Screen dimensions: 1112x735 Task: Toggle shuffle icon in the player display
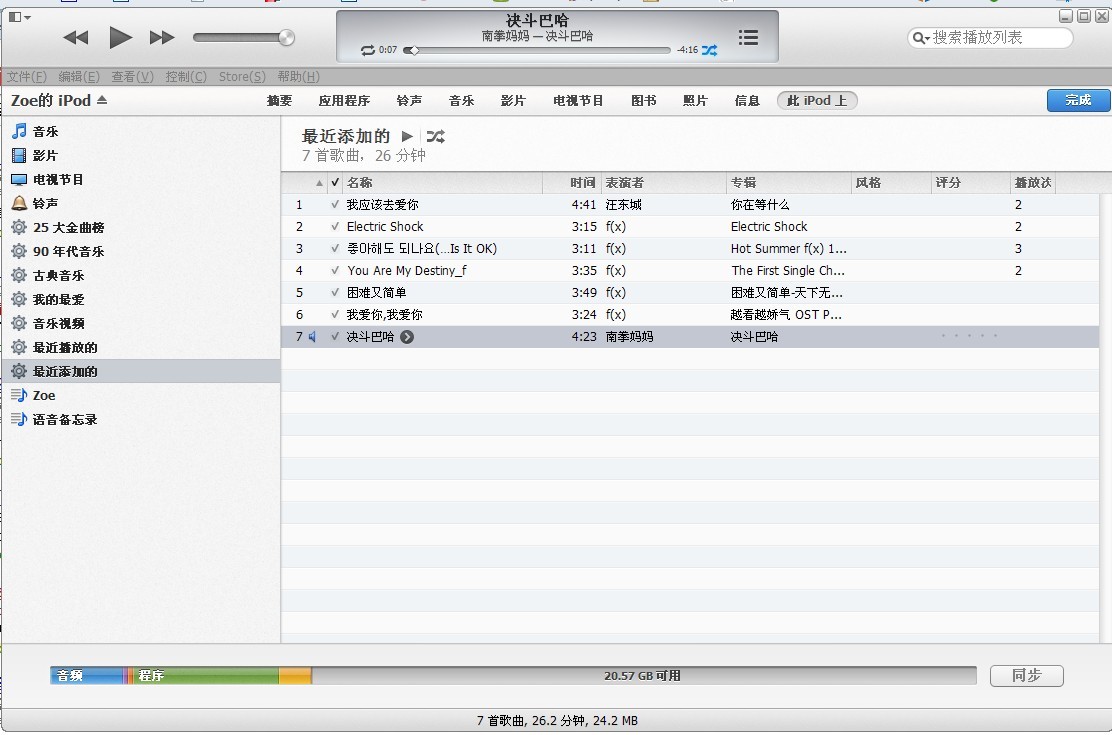coord(709,50)
